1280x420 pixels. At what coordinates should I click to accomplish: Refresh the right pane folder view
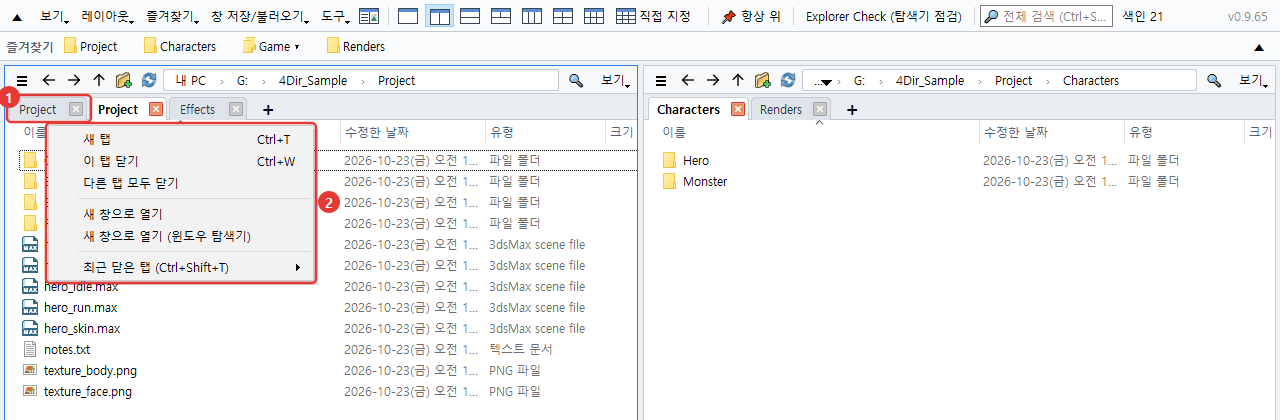coord(788,80)
